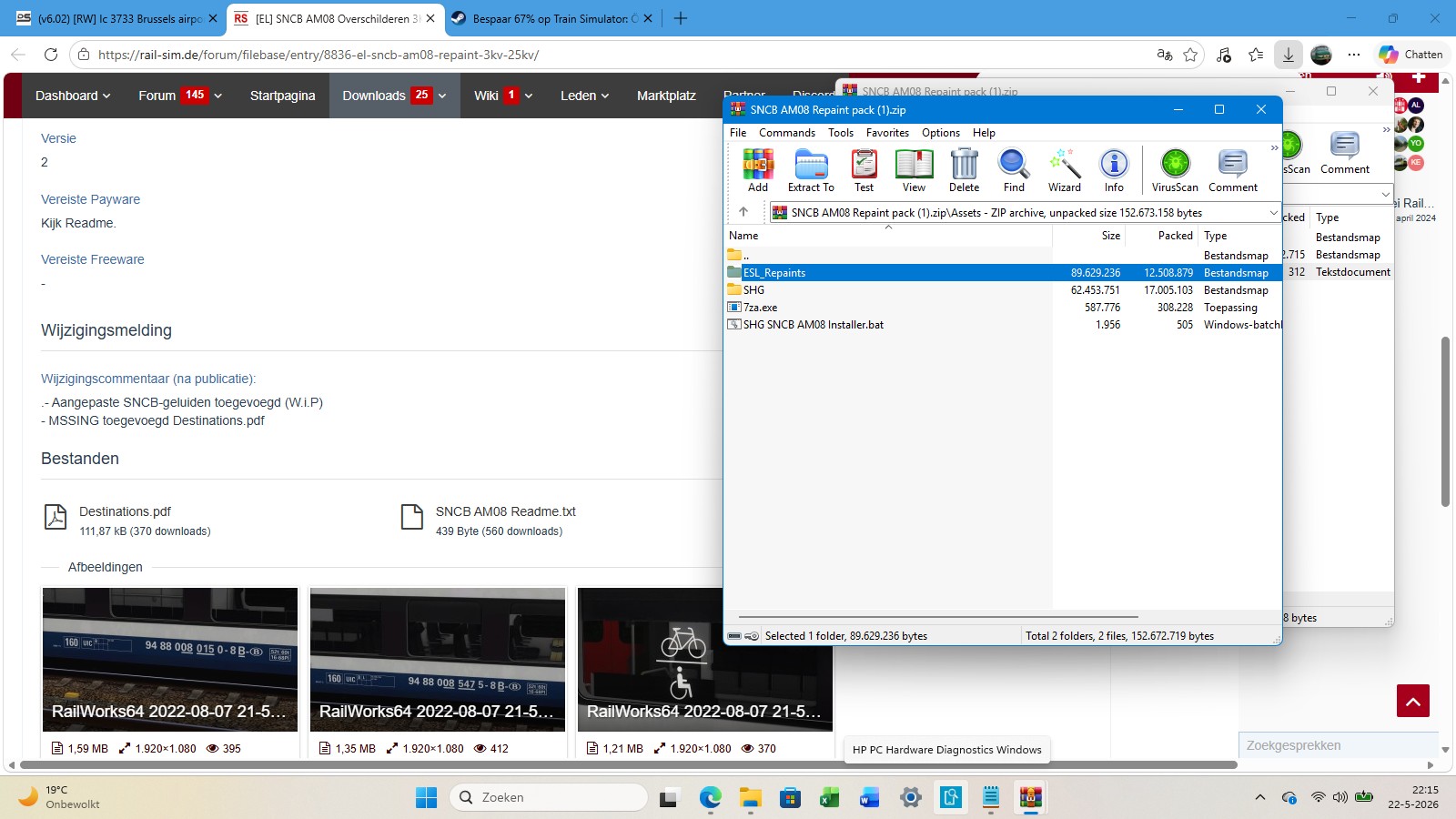Open Edge Settings and more menu
Image resolution: width=1456 pixels, height=819 pixels.
point(1354,55)
